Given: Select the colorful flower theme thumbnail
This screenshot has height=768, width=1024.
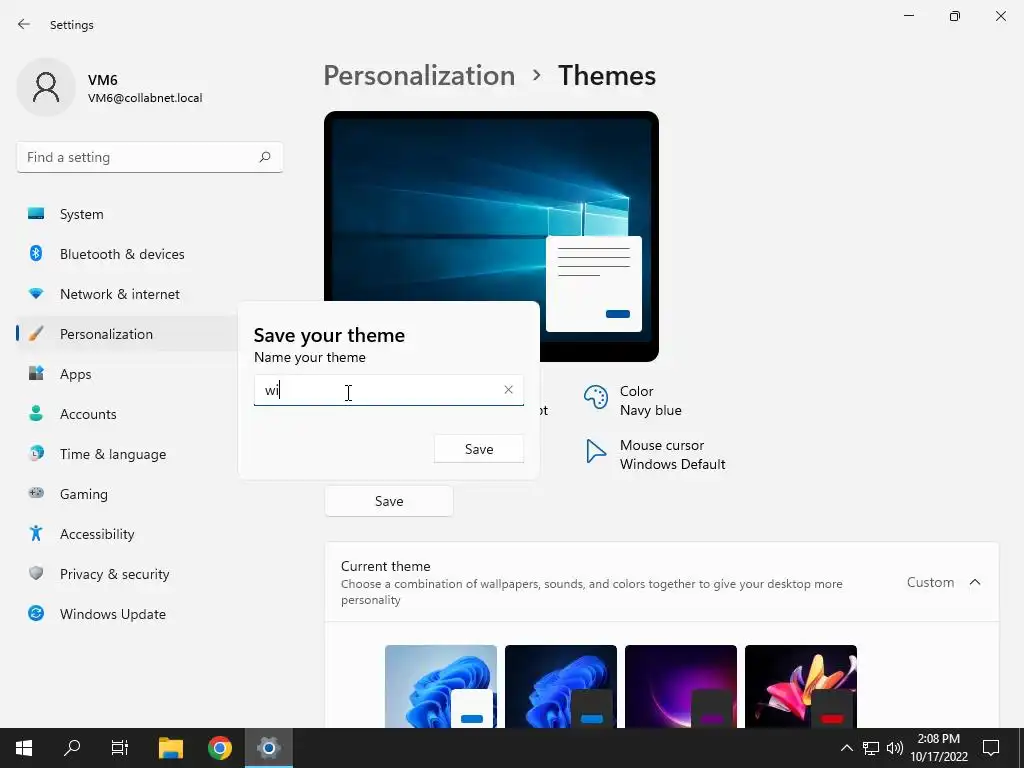Looking at the screenshot, I should (801, 686).
